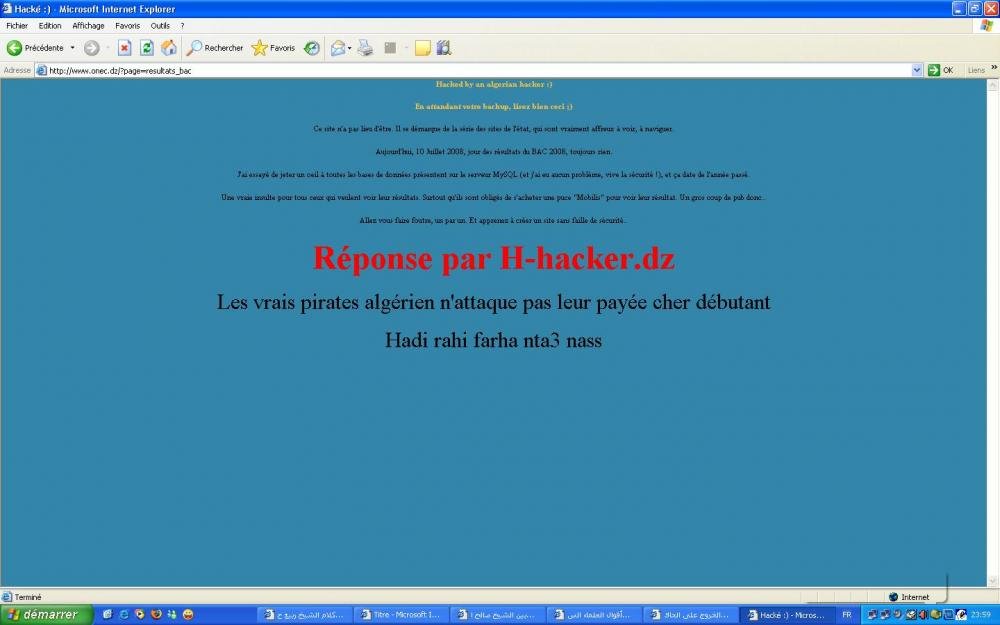Viewport: 1000px width, 625px height.
Task: Click the Mail envelope icon
Action: tap(338, 48)
